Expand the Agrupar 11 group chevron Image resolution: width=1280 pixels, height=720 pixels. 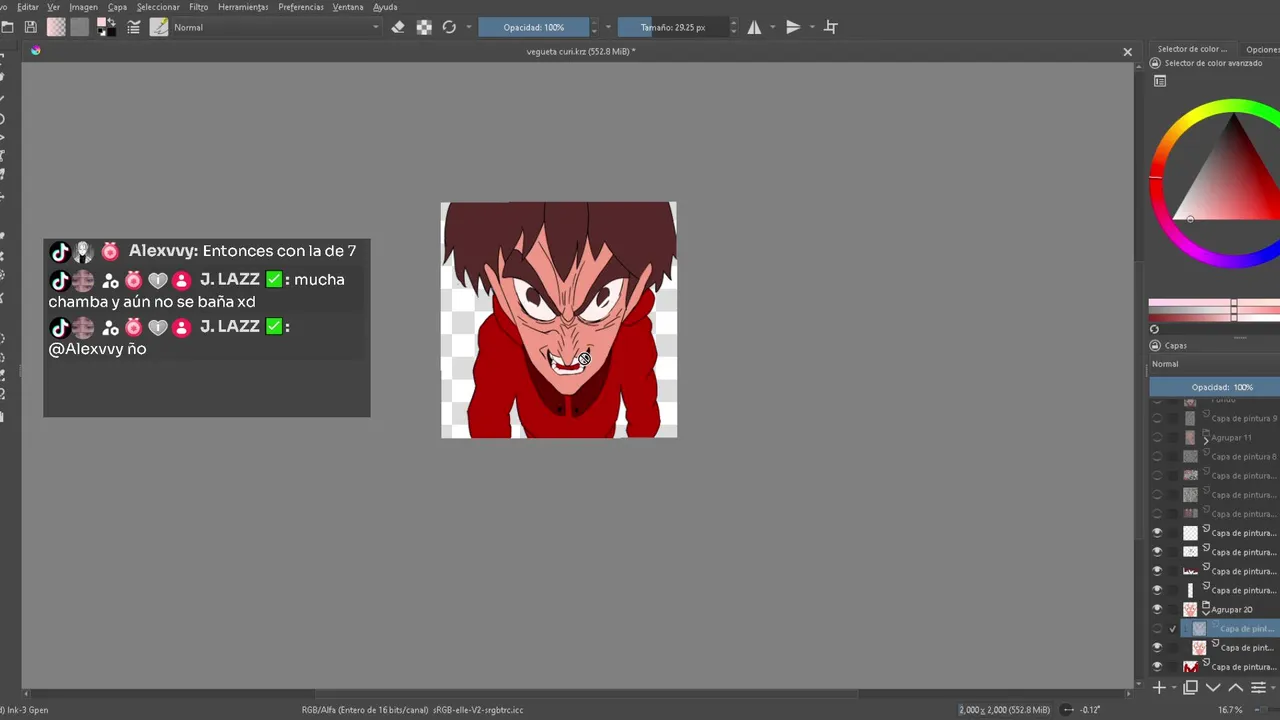tap(1206, 439)
